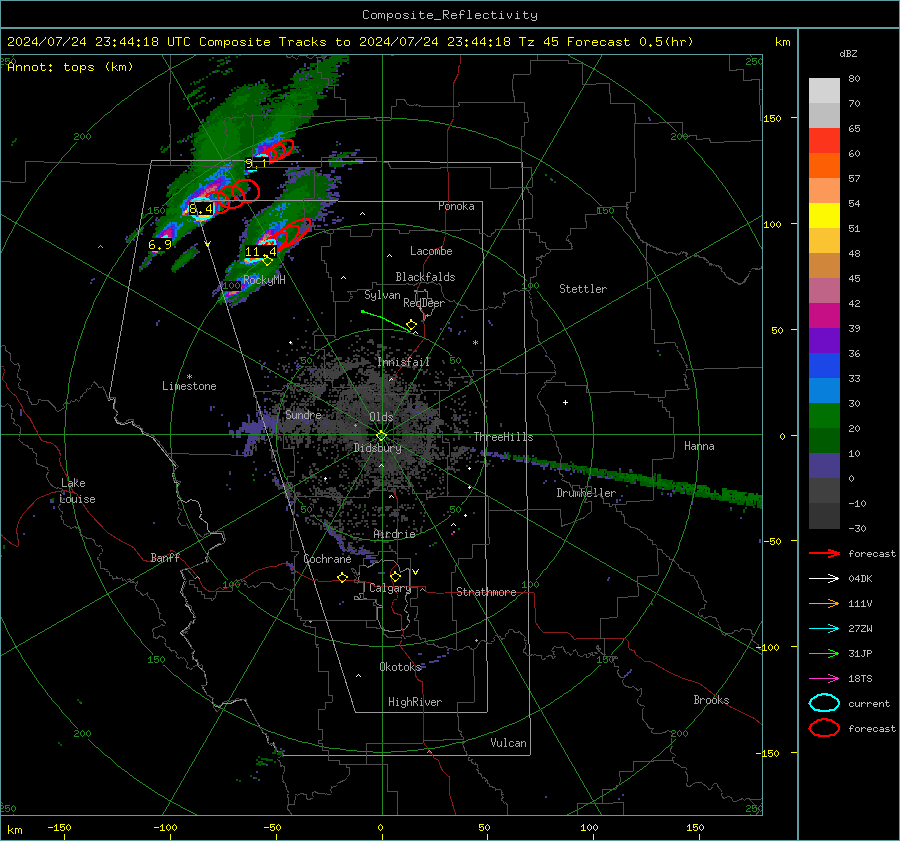
Task: Click the red forecast arrow in the legend
Action: click(824, 553)
